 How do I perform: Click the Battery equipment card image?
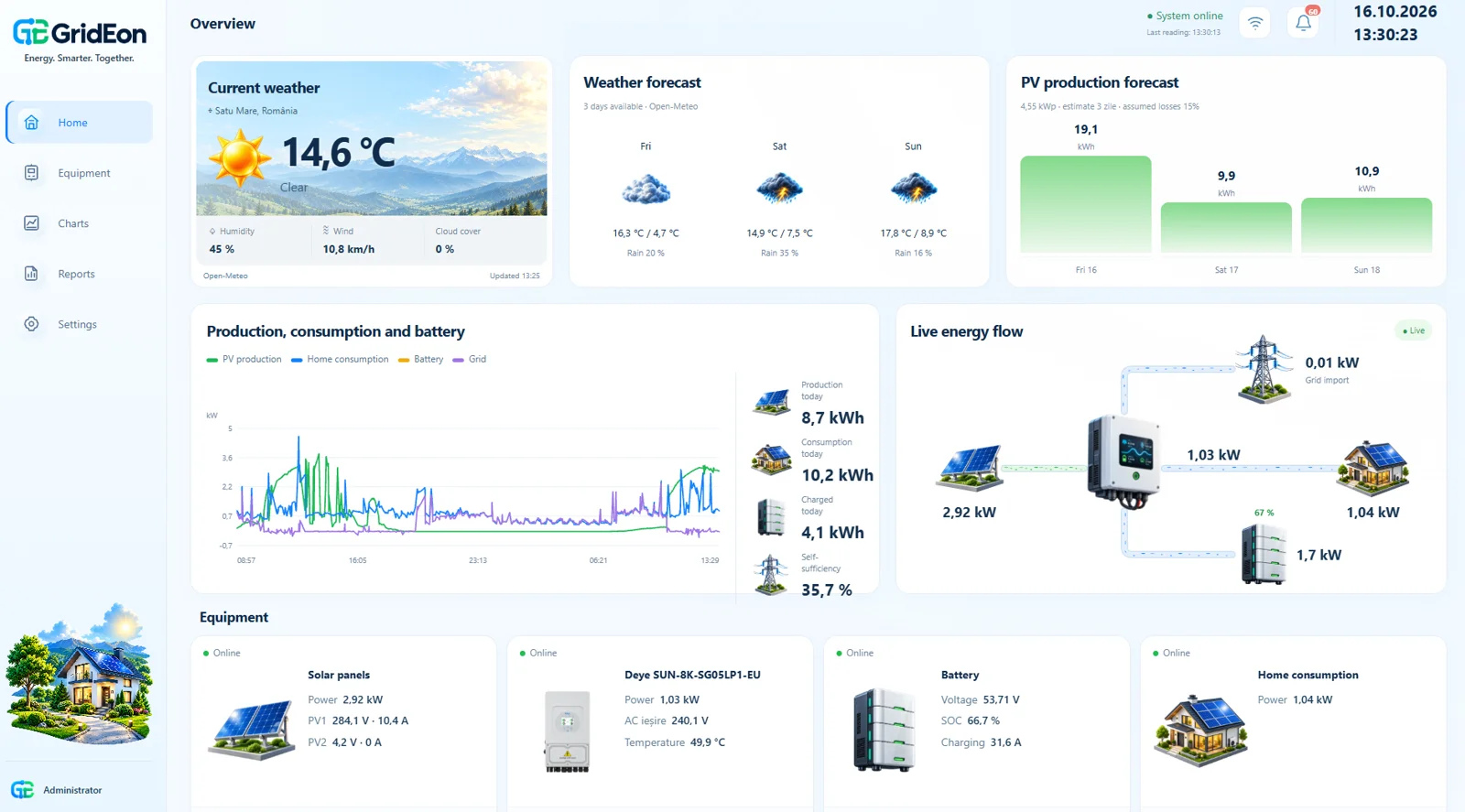click(x=884, y=730)
